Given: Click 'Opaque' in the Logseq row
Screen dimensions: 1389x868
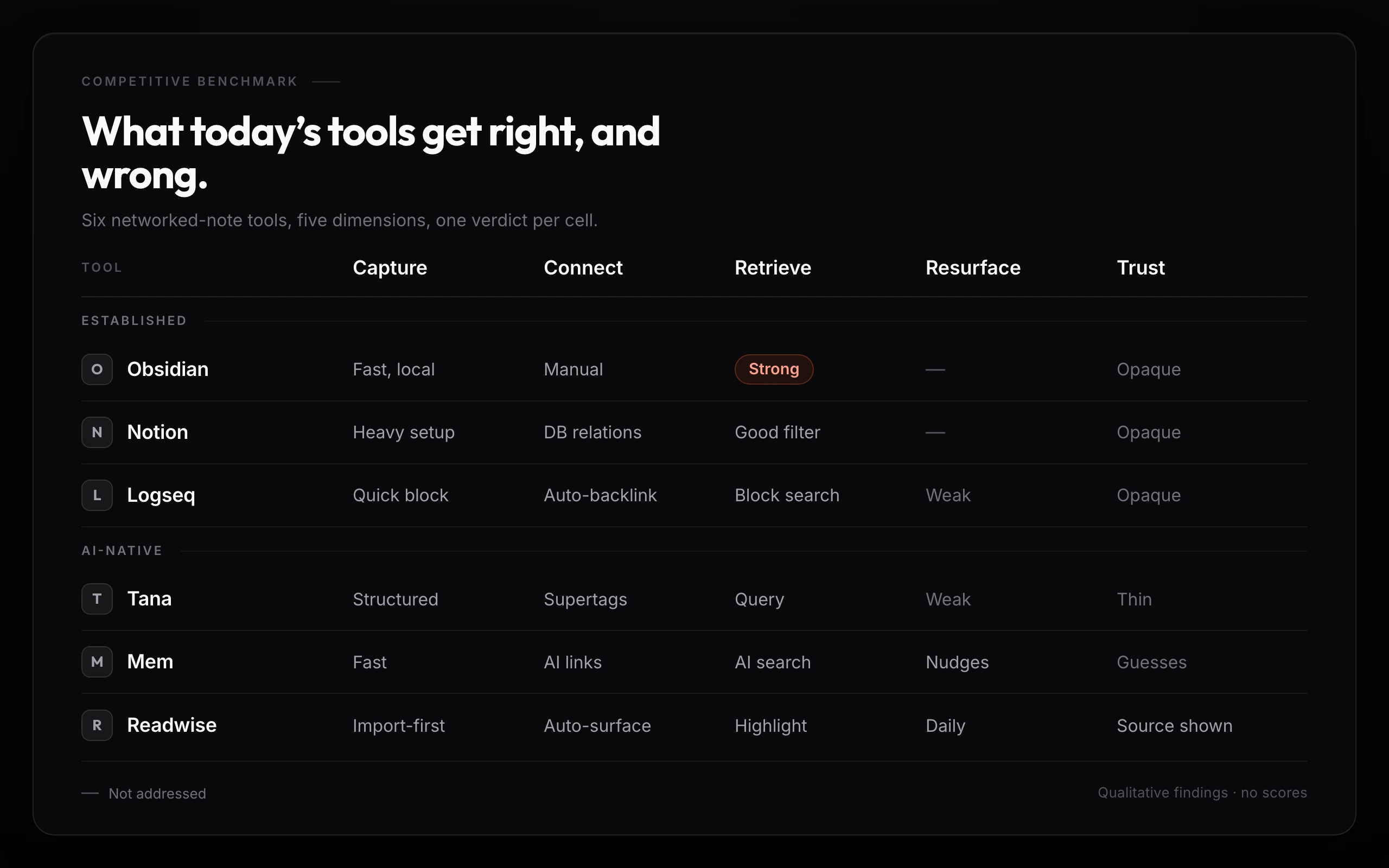Looking at the screenshot, I should tap(1149, 496).
